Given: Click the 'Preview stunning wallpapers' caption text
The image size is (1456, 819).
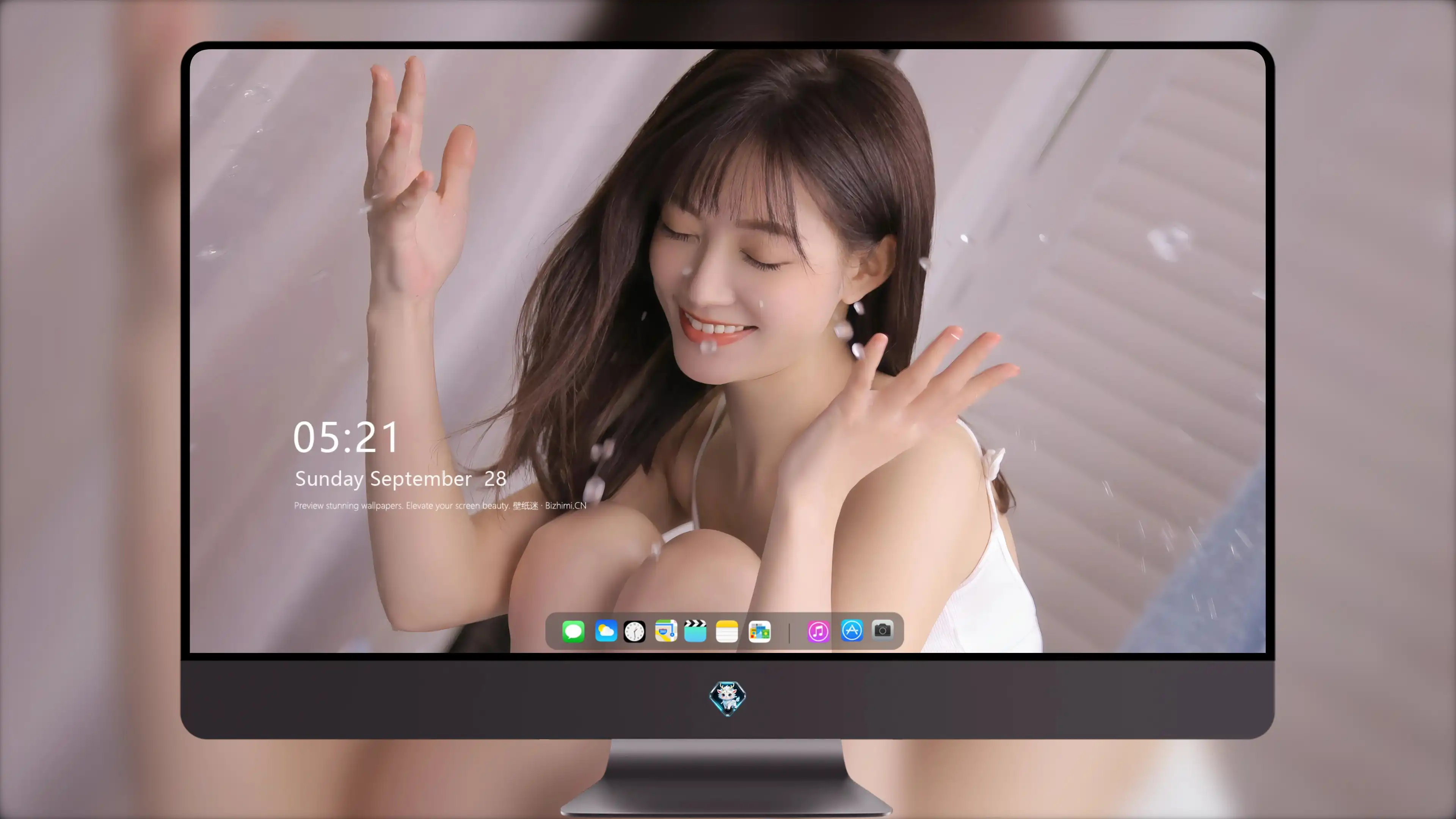Looking at the screenshot, I should 440,505.
